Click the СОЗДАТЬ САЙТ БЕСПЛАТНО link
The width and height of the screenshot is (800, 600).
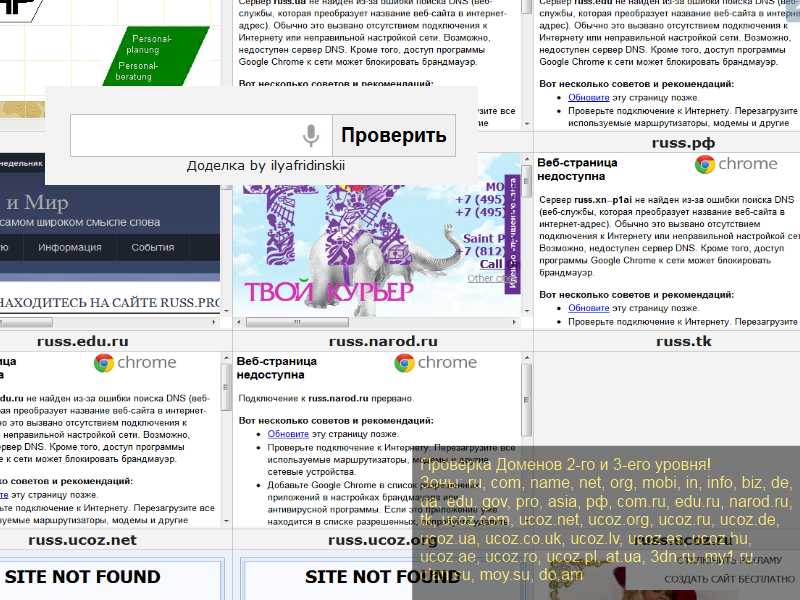pyautogui.click(x=729, y=580)
